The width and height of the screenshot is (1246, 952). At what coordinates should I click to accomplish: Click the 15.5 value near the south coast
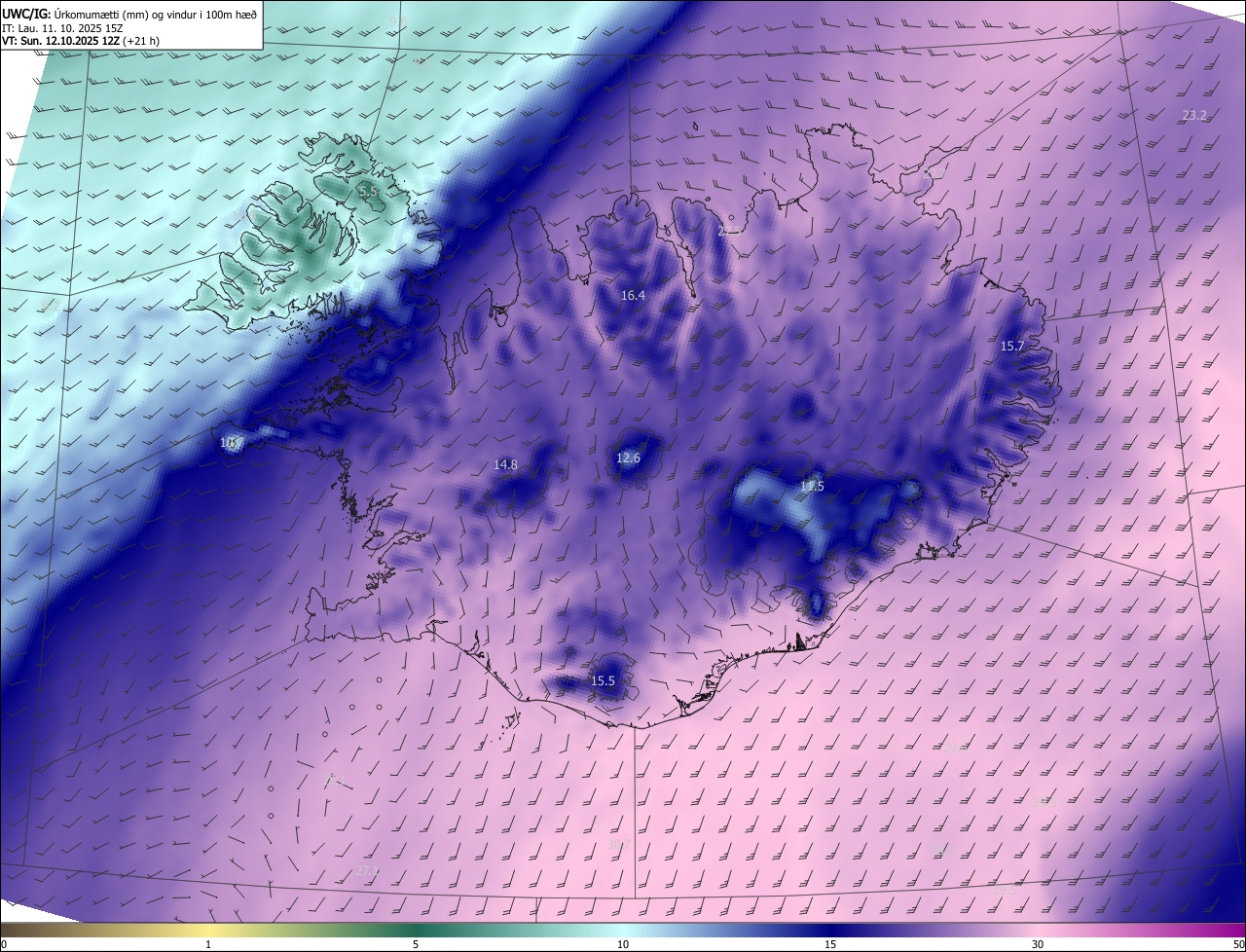pyautogui.click(x=603, y=681)
